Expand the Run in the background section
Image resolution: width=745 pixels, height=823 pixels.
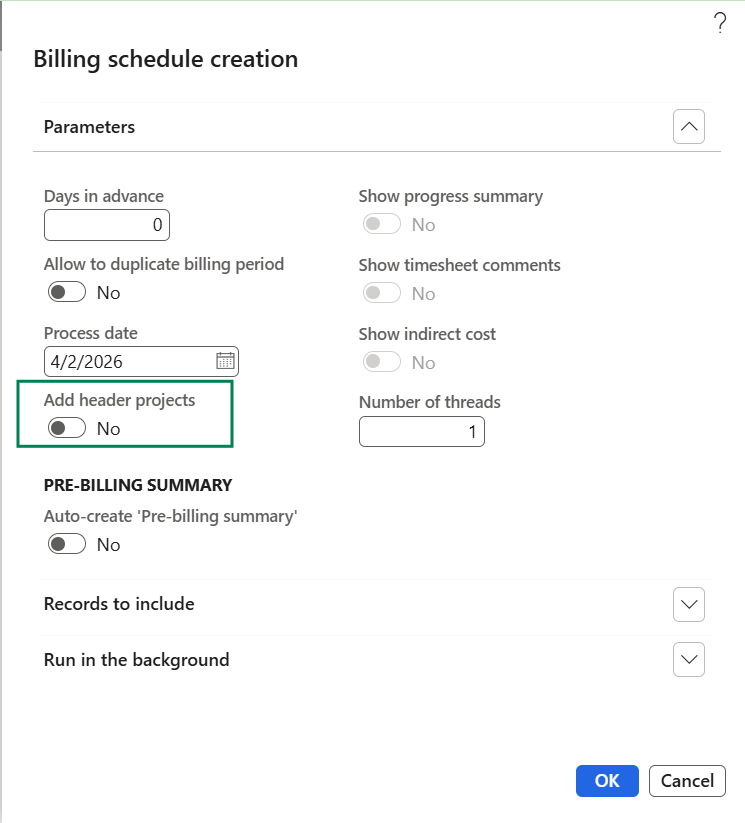click(689, 660)
